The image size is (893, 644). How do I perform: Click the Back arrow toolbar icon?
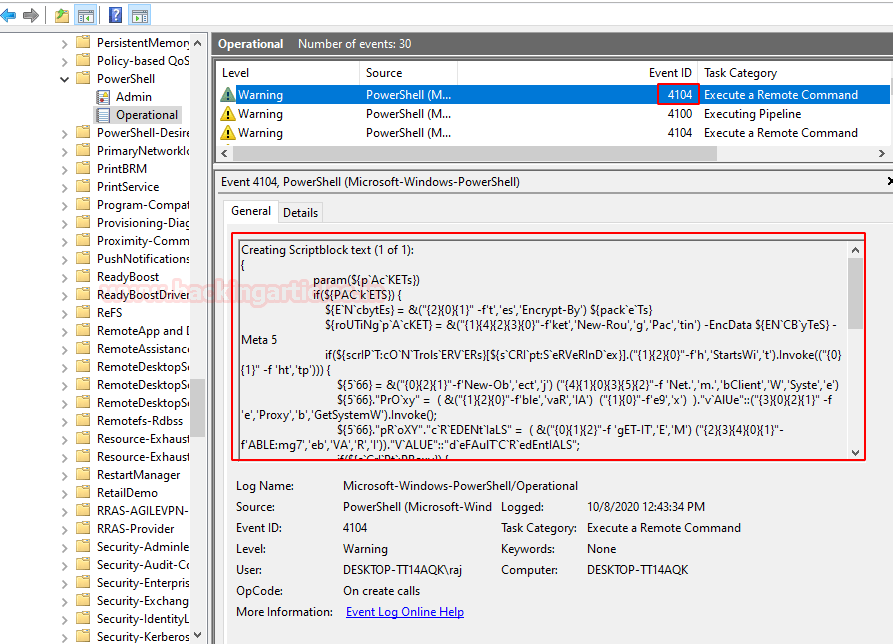pyautogui.click(x=8, y=15)
